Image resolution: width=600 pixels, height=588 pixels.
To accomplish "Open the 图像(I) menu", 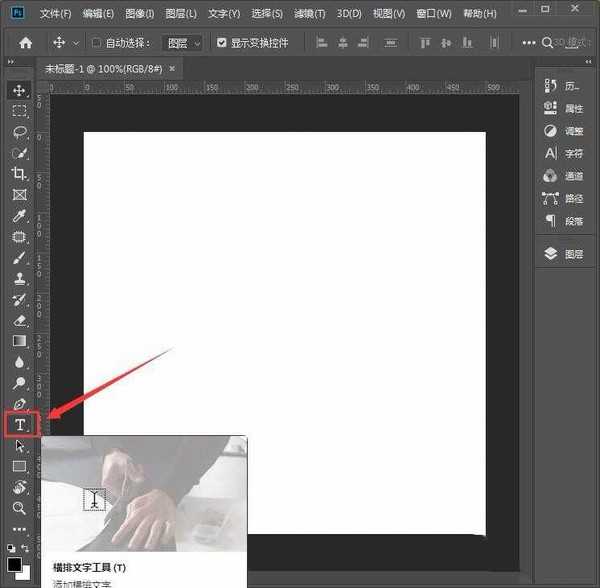I will (x=139, y=14).
